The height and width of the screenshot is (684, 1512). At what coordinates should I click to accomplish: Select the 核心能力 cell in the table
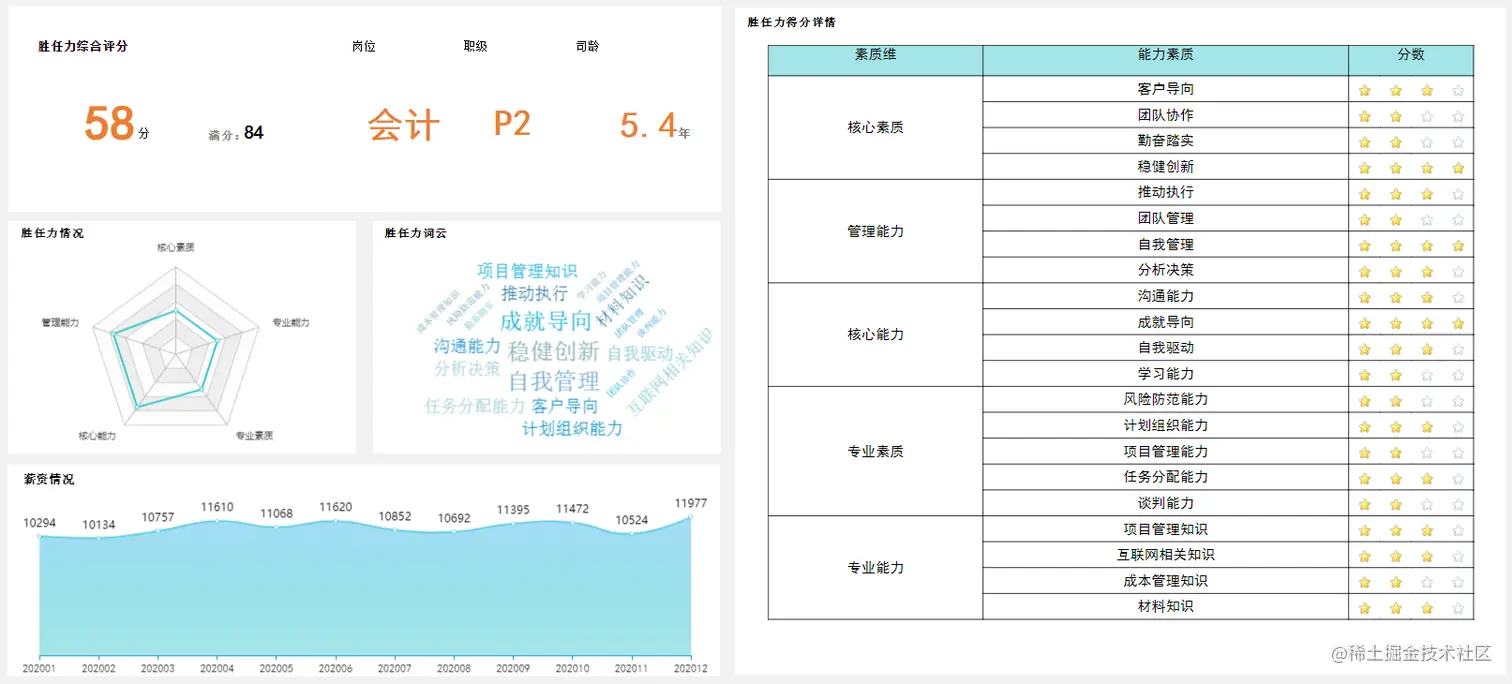coord(875,334)
